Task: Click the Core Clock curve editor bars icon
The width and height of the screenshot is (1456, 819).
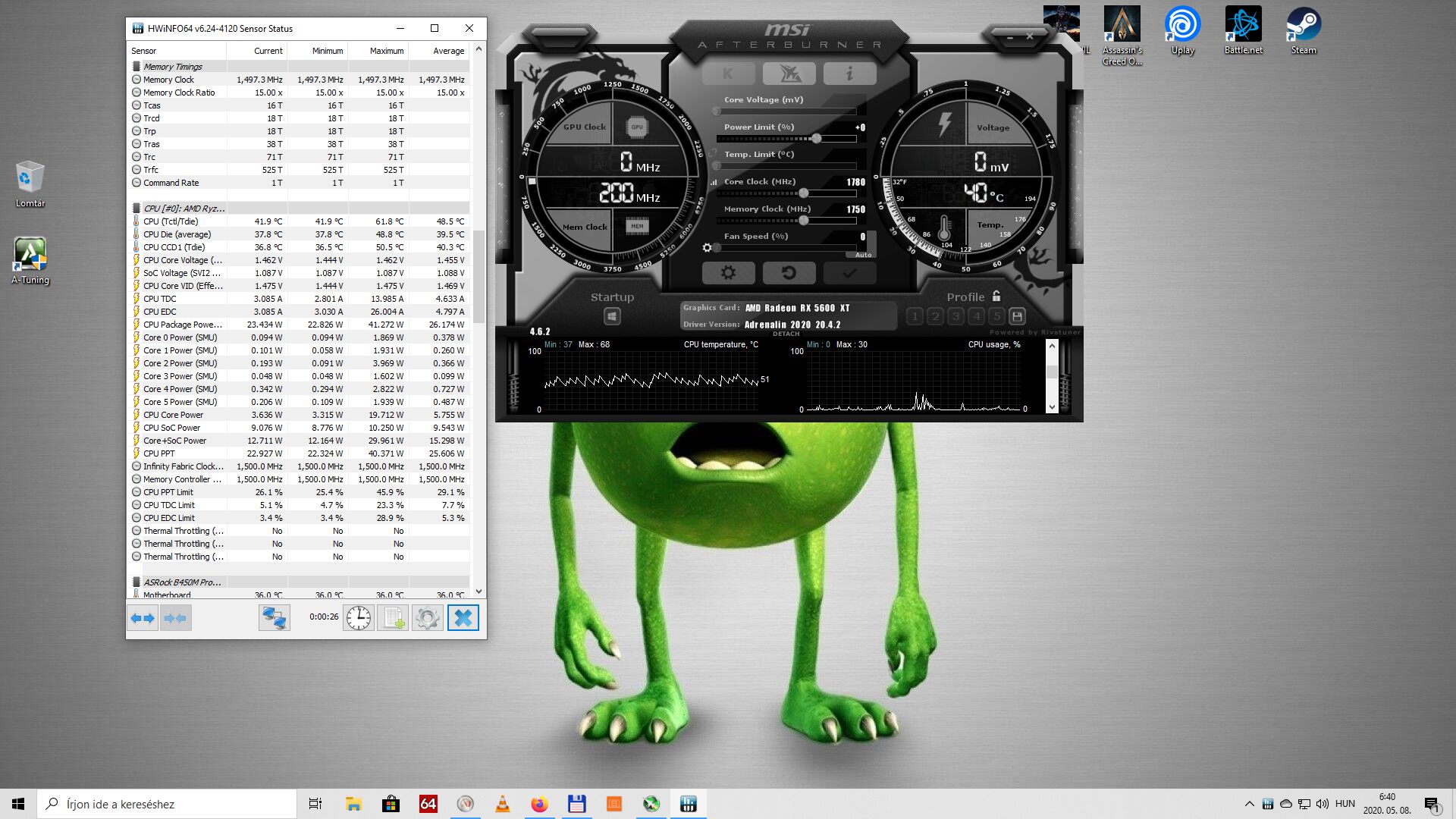Action: [714, 183]
